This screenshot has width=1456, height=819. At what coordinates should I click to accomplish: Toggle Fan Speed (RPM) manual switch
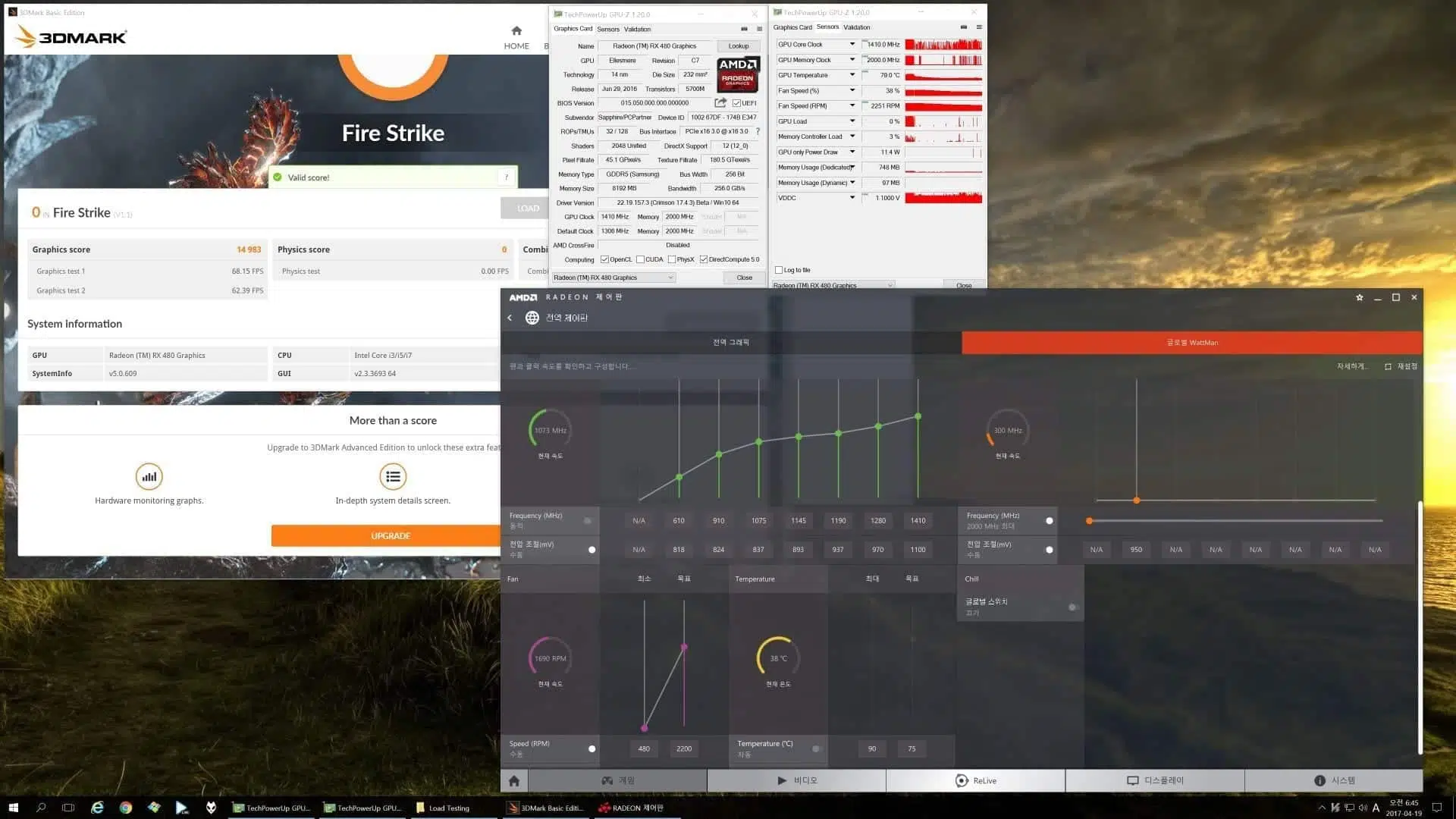[591, 748]
